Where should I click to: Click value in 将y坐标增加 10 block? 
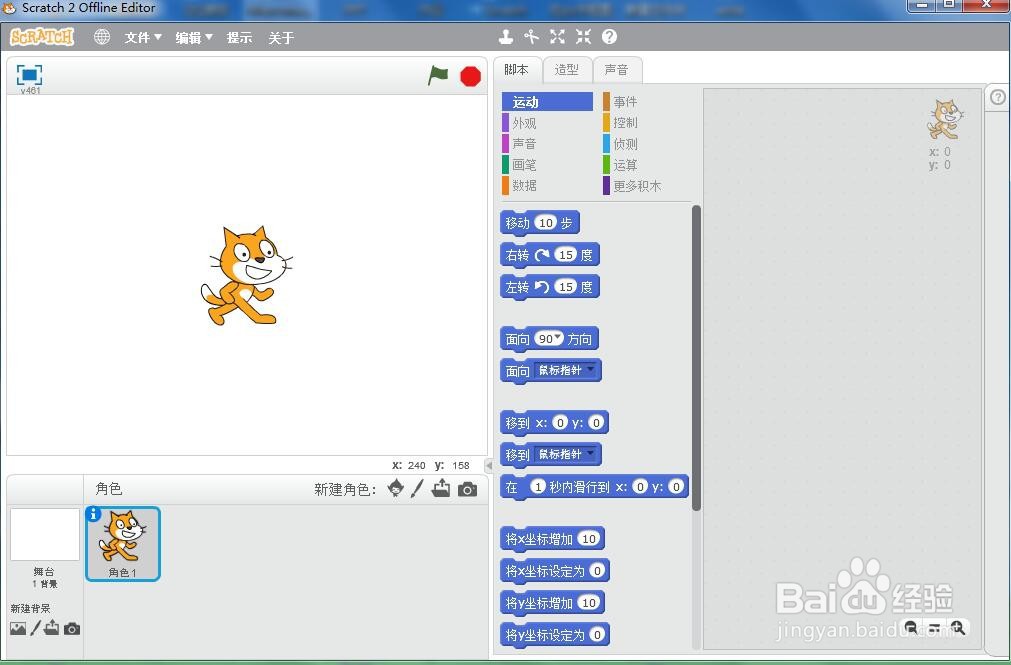tap(589, 602)
